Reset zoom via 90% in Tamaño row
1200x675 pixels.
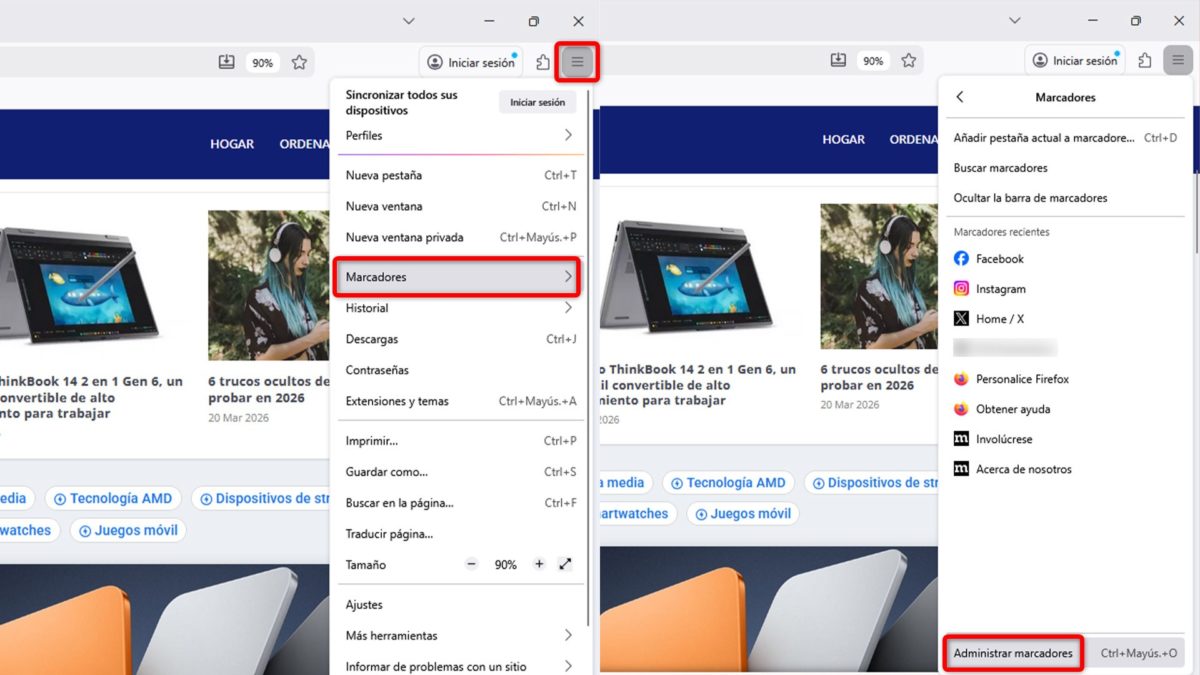click(506, 565)
